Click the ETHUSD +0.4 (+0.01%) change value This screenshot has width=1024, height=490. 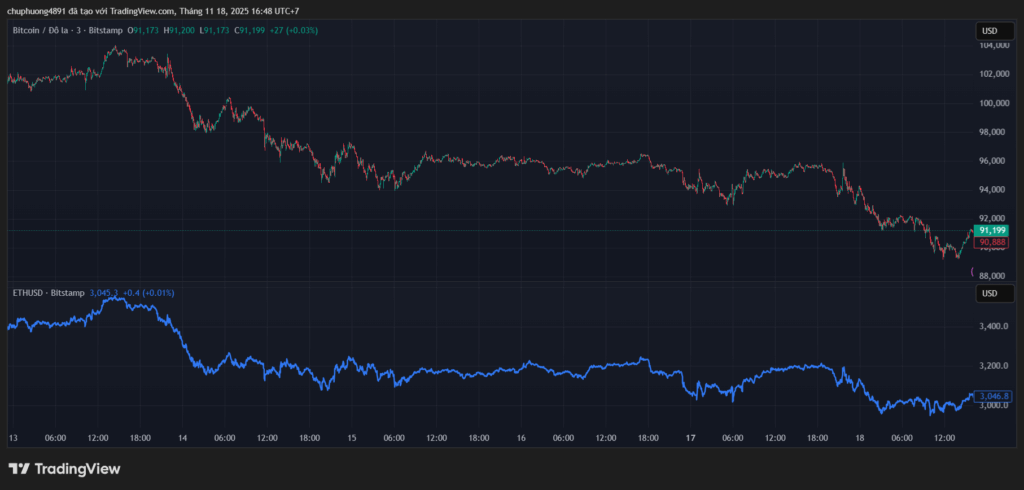(x=147, y=293)
